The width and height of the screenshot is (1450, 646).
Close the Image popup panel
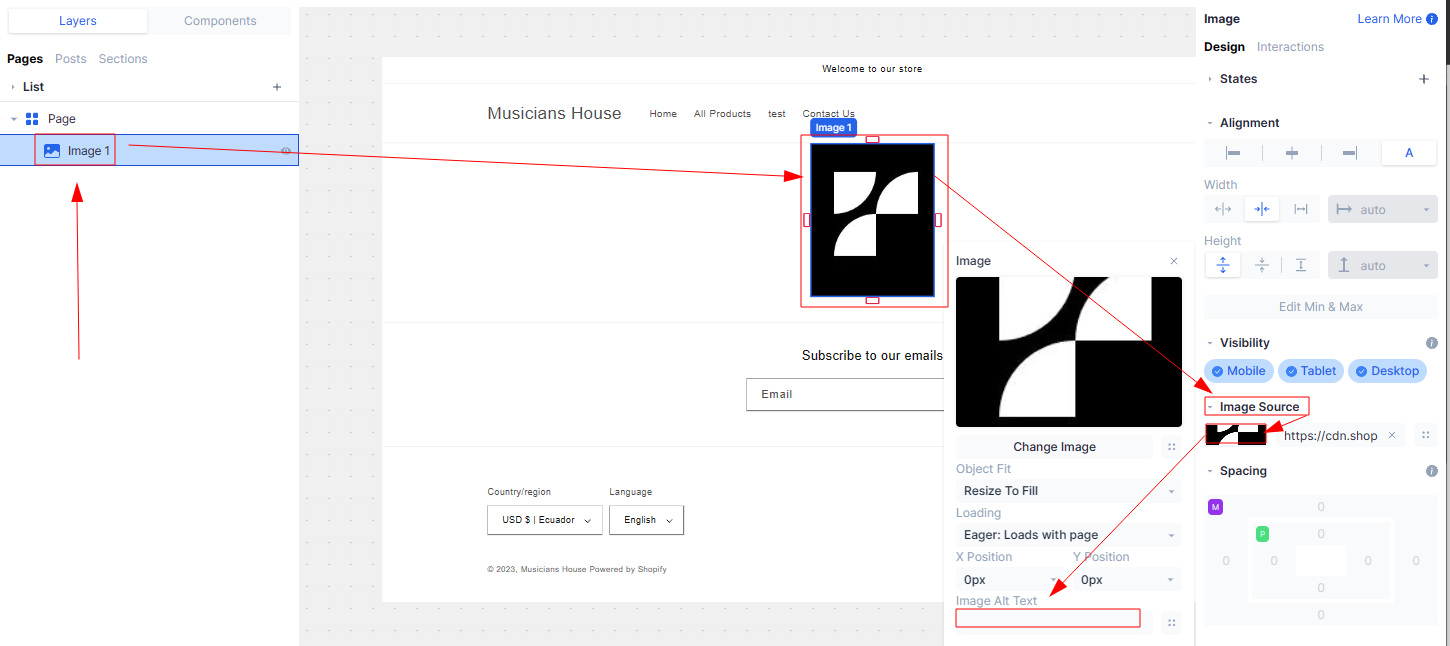click(1174, 261)
